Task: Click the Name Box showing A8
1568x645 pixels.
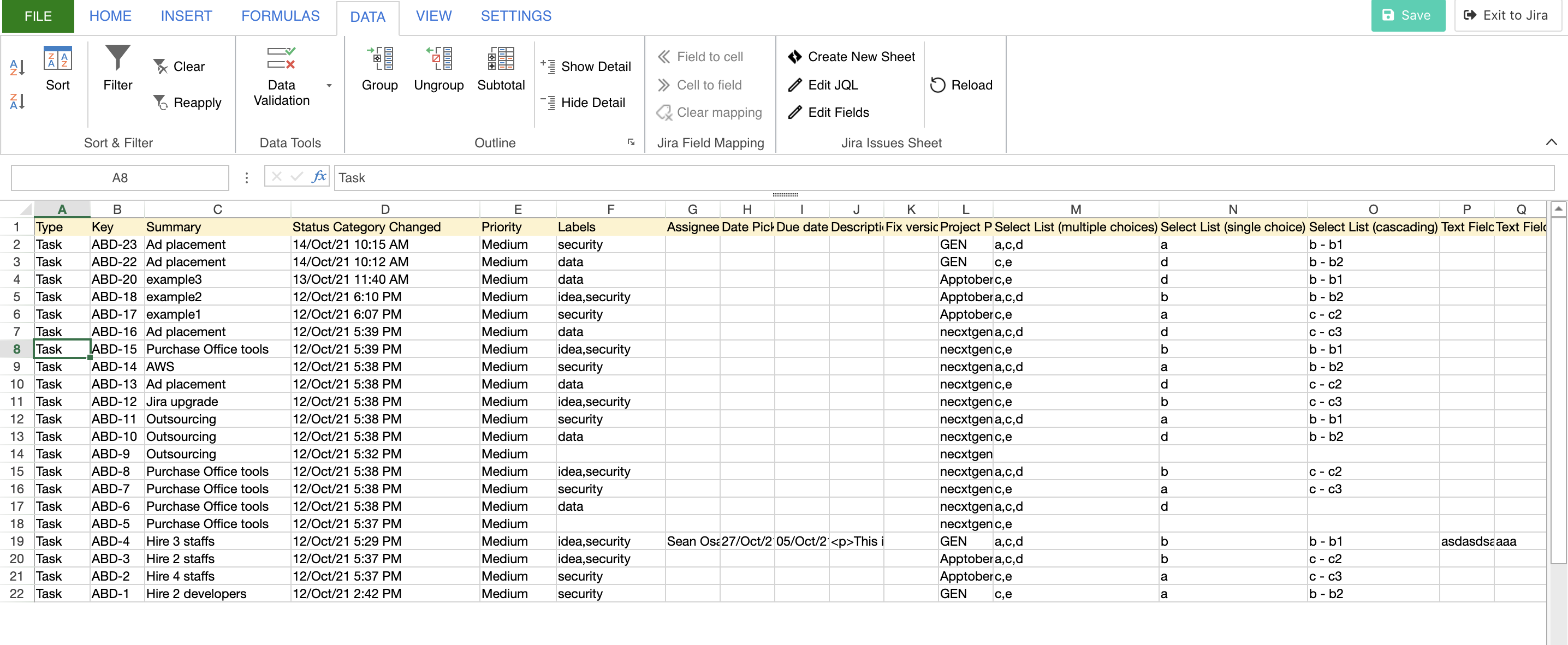Action: pos(120,178)
